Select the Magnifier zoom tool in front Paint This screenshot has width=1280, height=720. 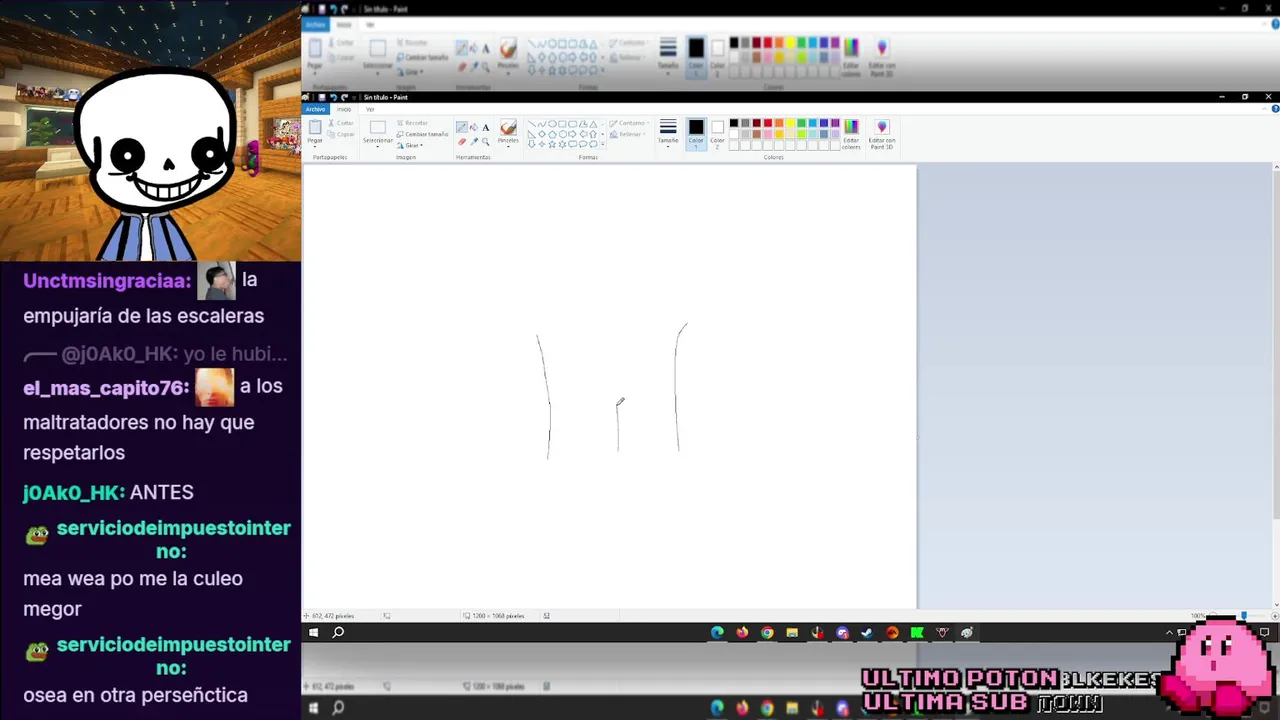485,142
